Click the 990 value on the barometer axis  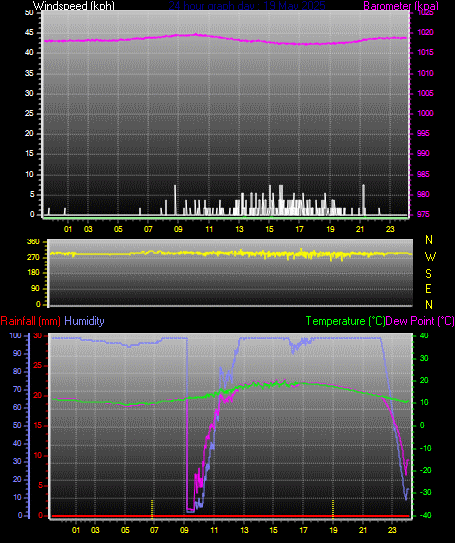tap(423, 153)
